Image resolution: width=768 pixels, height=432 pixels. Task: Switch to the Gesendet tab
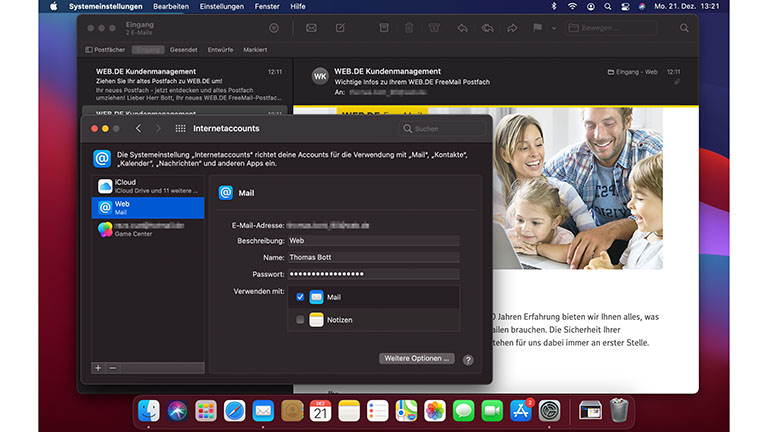point(184,49)
